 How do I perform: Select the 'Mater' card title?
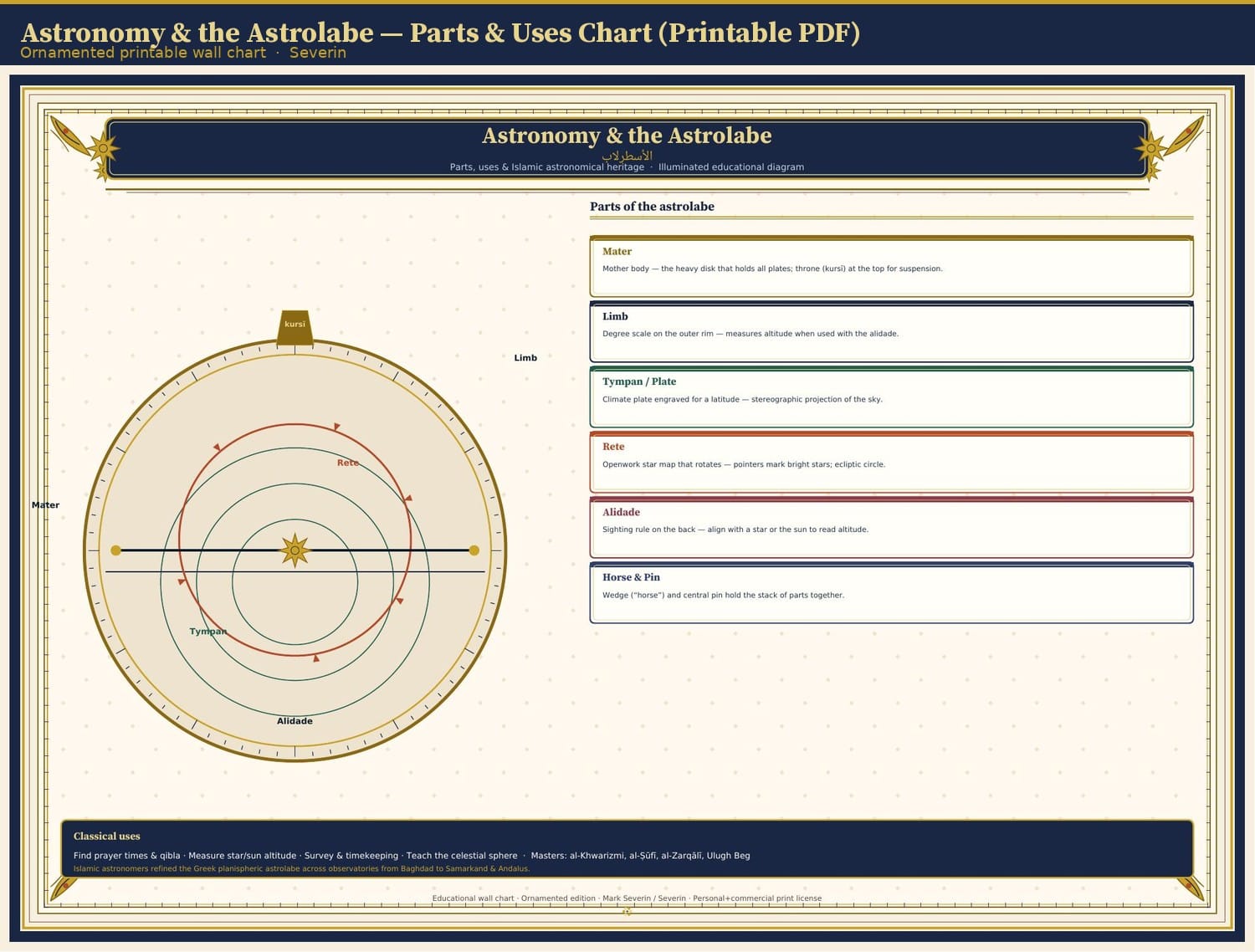click(617, 251)
